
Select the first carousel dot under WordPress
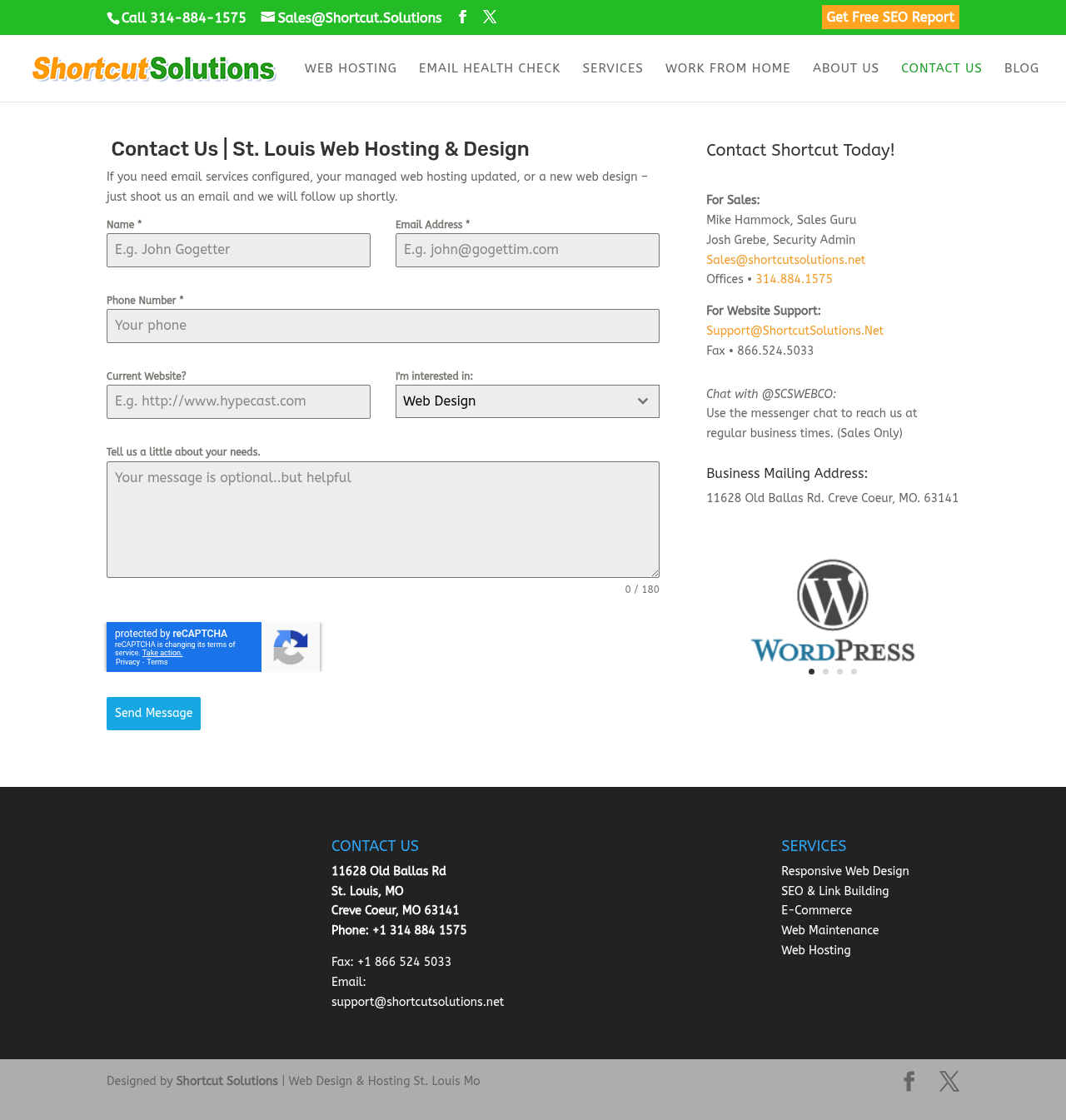(x=812, y=671)
